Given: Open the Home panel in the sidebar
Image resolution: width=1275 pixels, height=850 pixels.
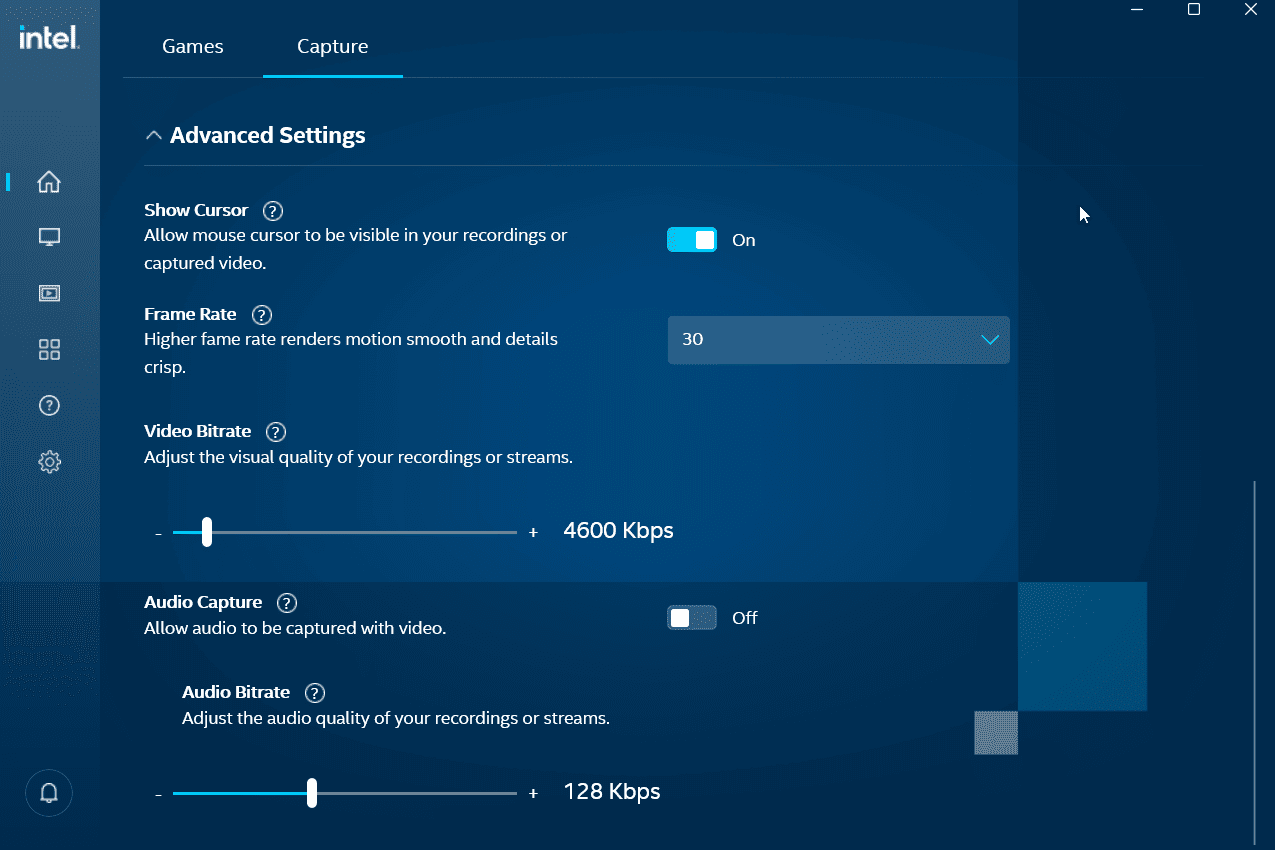Looking at the screenshot, I should (x=49, y=182).
